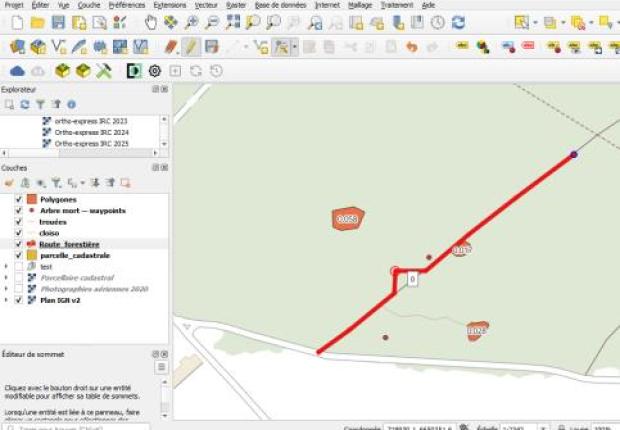Click the orange Undo arrow
The height and width of the screenshot is (430, 620).
pyautogui.click(x=412, y=47)
